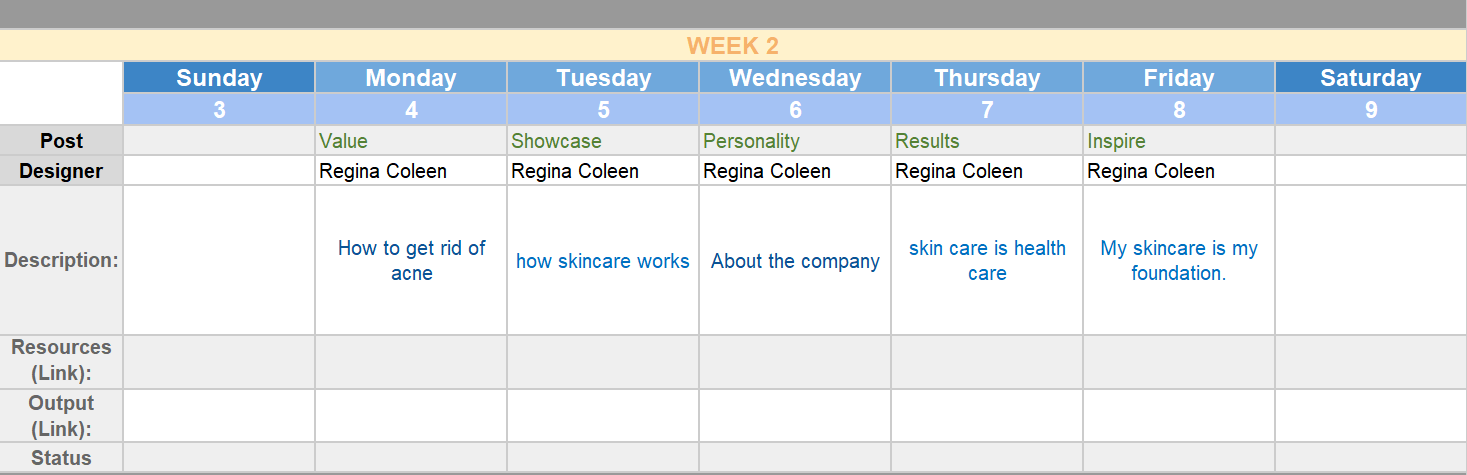Viewport: 1467px width, 475px height.
Task: Select Friday's Inspire post cell
Action: pyautogui.click(x=1179, y=141)
